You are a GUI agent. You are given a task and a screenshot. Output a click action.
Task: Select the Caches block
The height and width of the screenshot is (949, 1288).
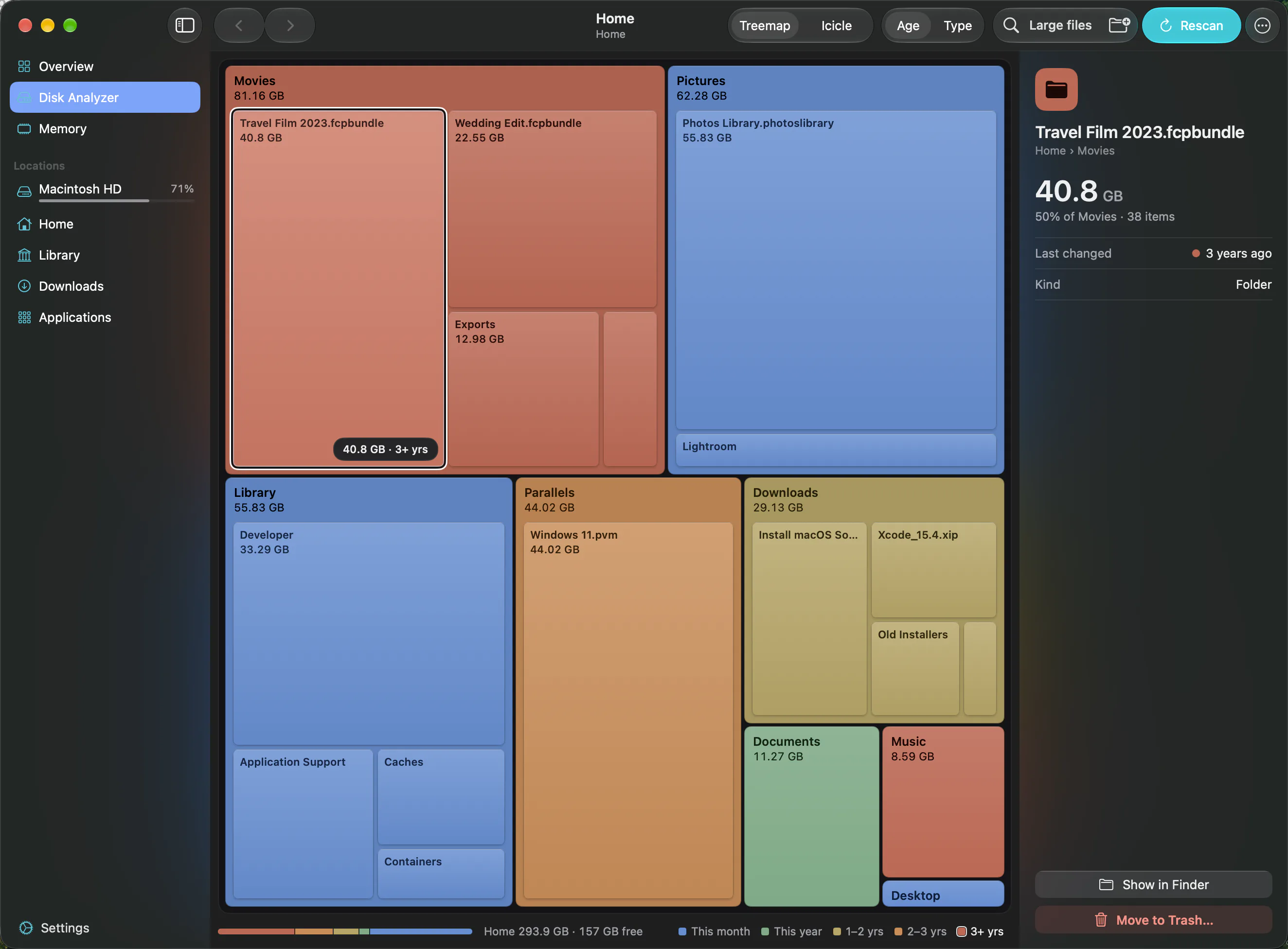coord(441,797)
